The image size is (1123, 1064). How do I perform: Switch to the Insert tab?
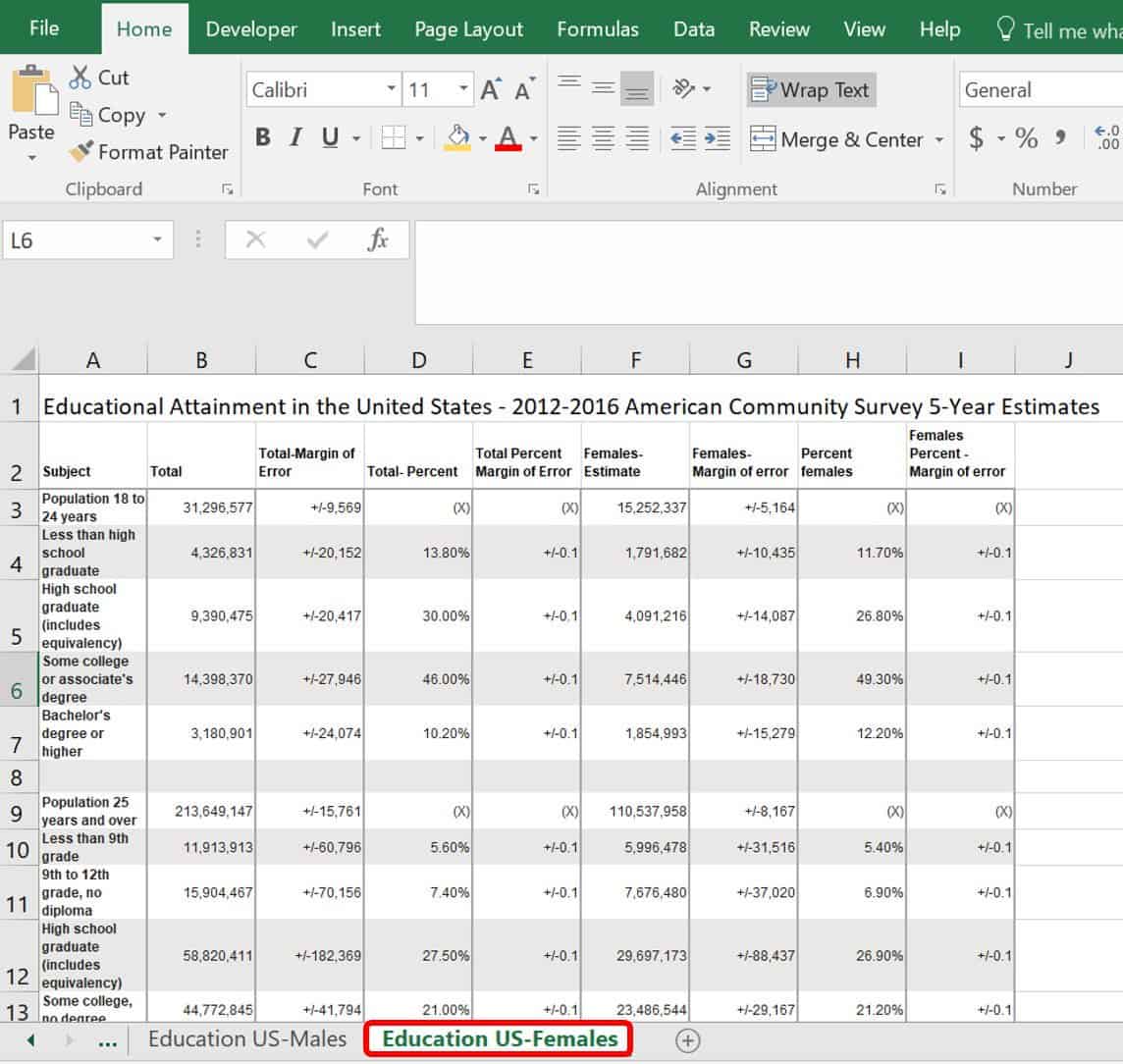[355, 28]
